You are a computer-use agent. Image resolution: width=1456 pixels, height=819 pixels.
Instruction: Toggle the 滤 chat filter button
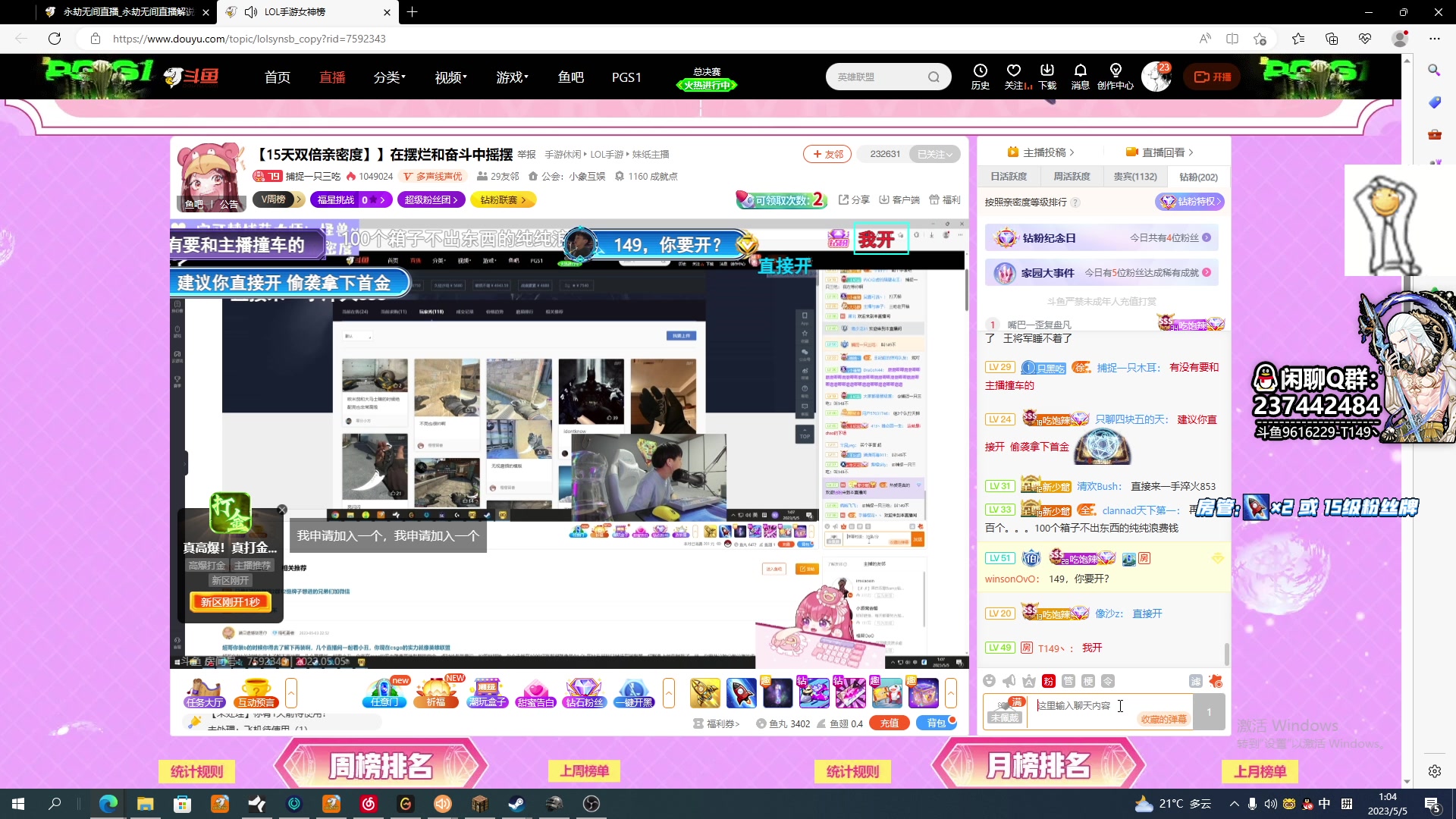point(1196,681)
